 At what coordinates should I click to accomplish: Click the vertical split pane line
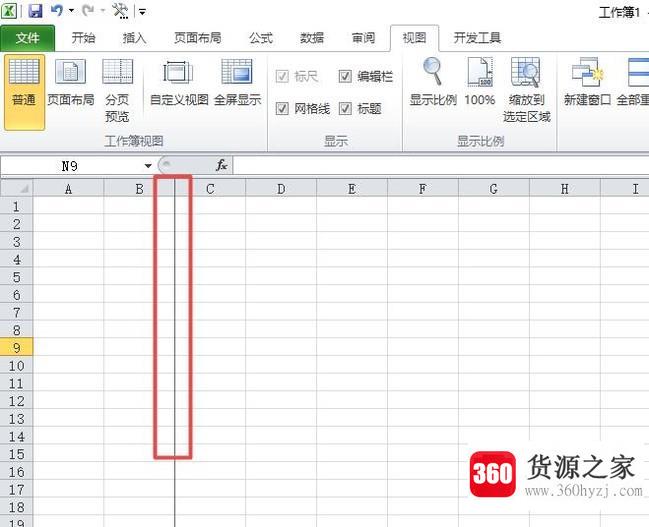(x=175, y=352)
